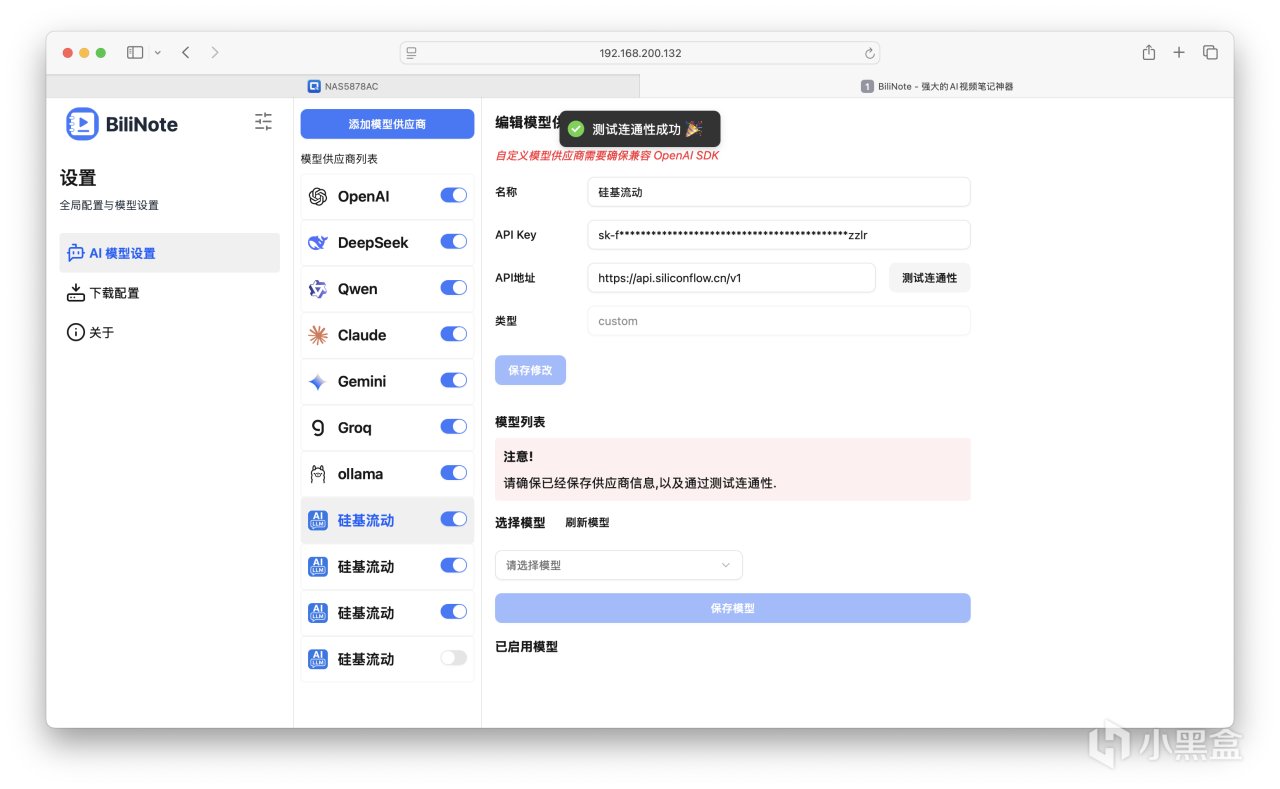This screenshot has width=1280, height=789.
Task: Select the DeepSeek whale icon
Action: tap(318, 243)
